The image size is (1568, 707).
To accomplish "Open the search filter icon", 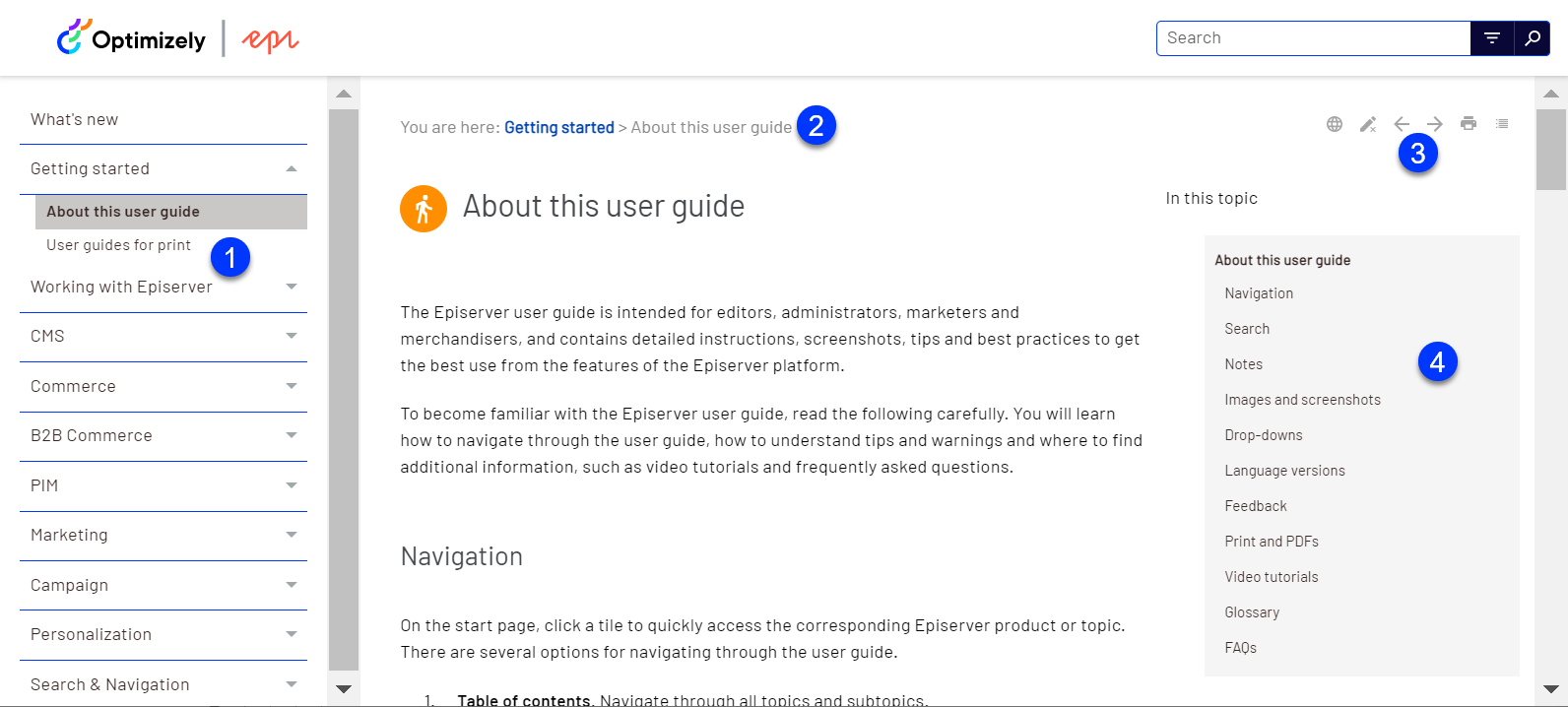I will (1492, 38).
